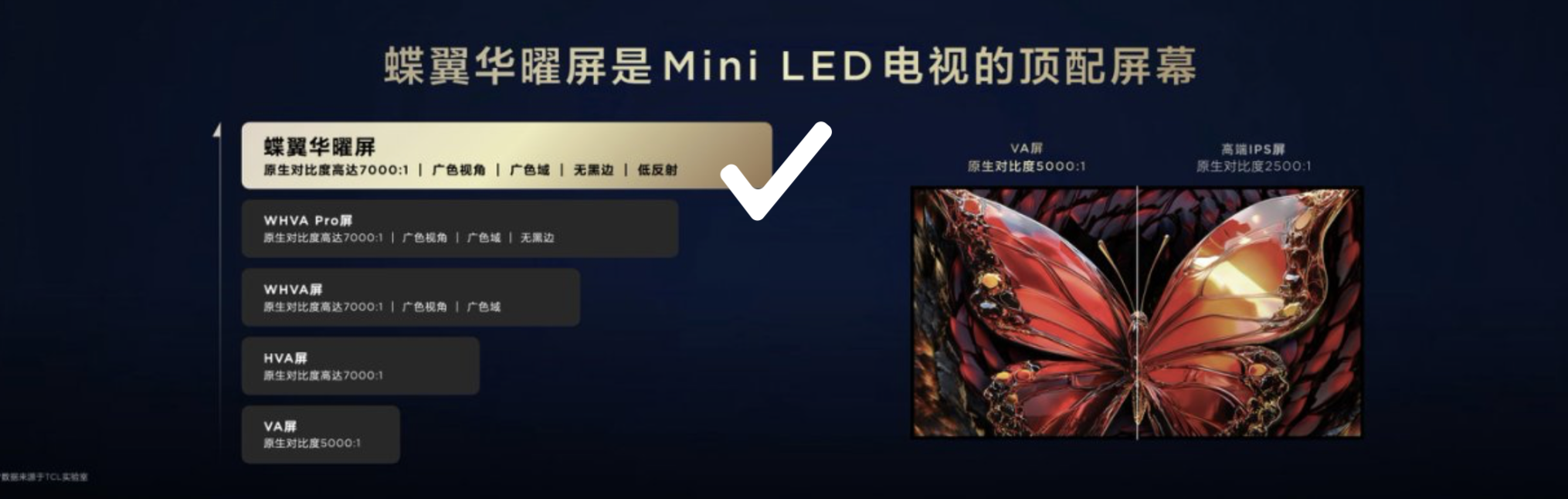Viewport: 1568px width, 499px height.
Task: Click the right half of butterfly image
Action: tap(1250, 313)
